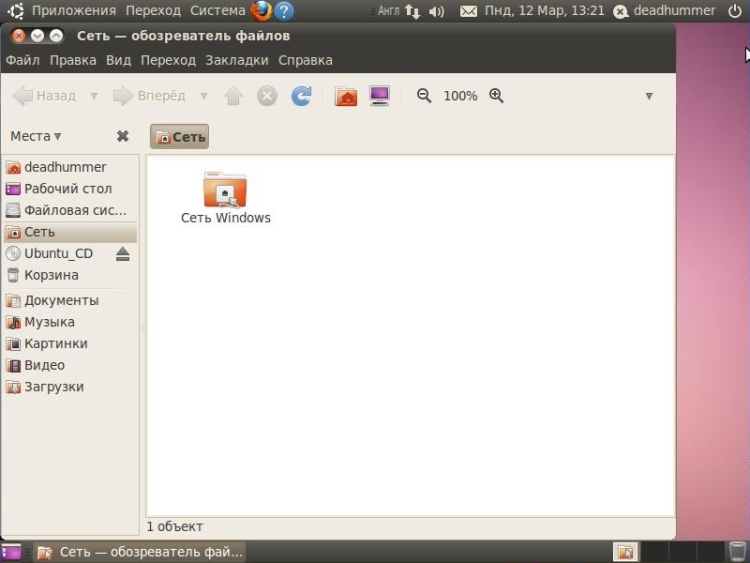Select Корзина in the sidebar
Viewport: 750px width, 563px height.
(x=51, y=275)
